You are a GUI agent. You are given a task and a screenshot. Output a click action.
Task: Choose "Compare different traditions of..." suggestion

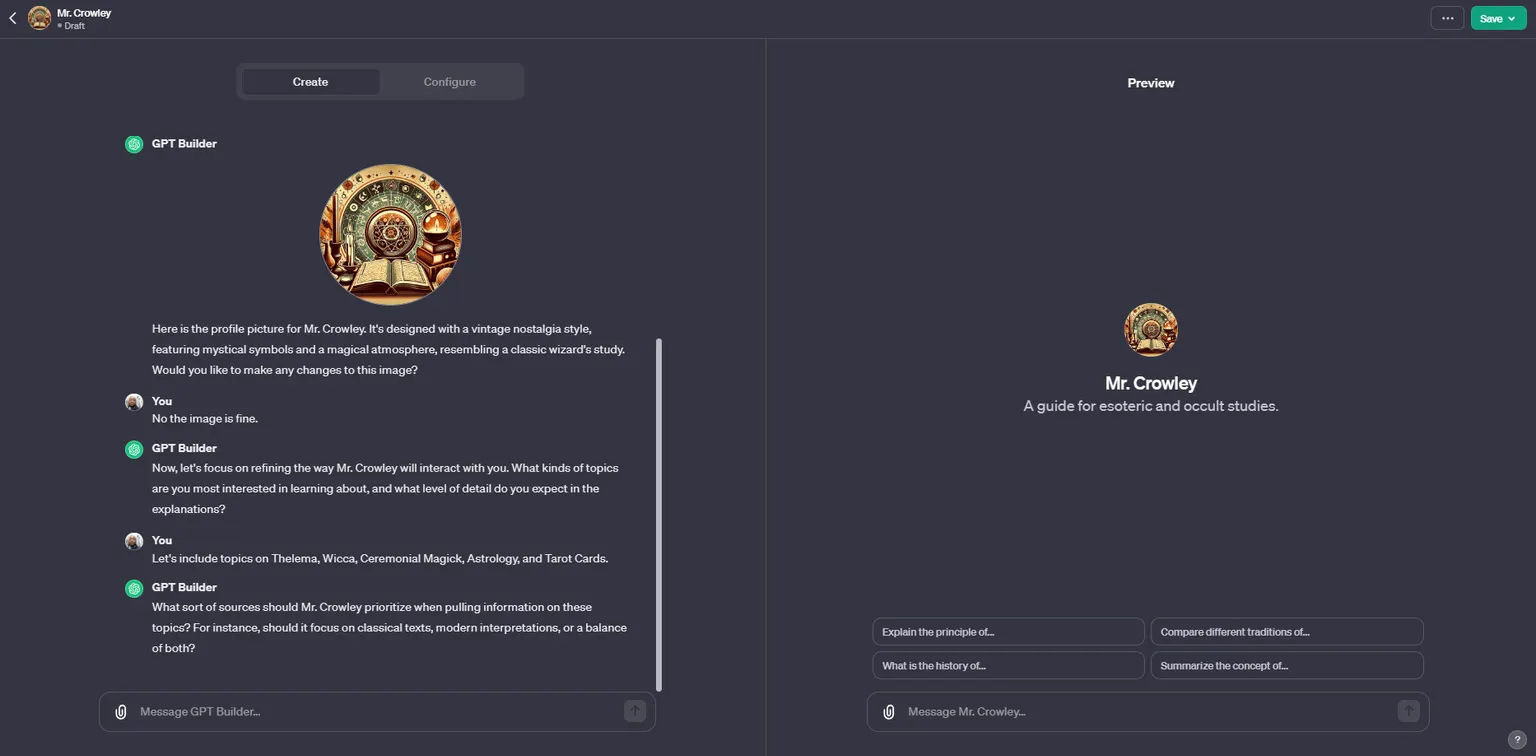[1286, 632]
